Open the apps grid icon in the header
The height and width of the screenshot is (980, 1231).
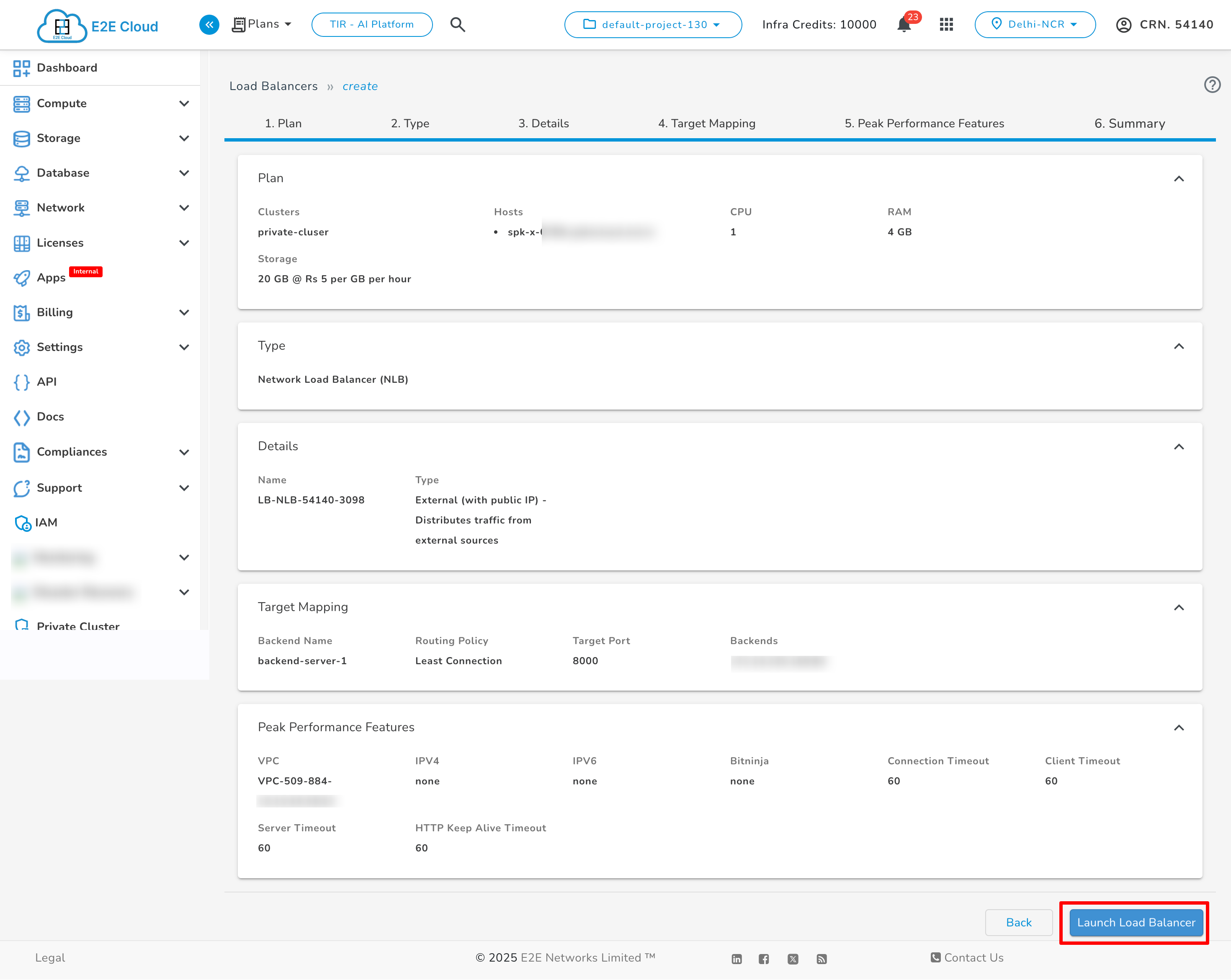point(945,25)
